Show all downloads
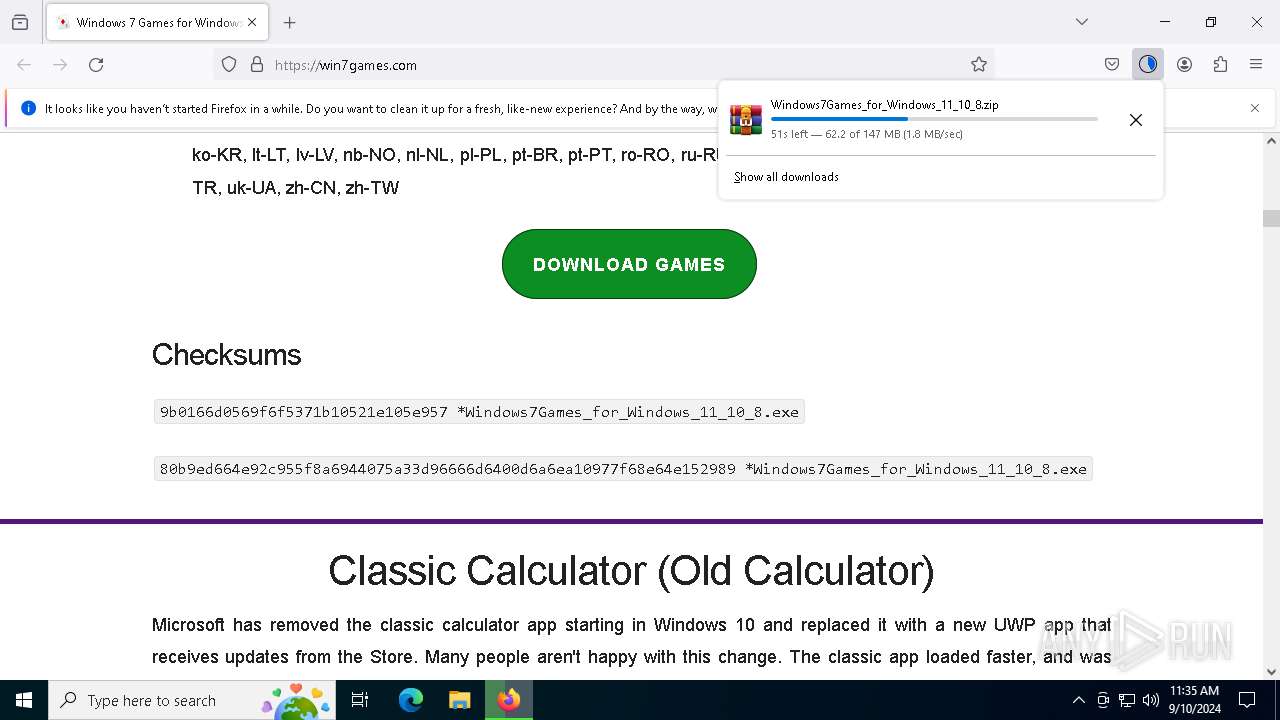This screenshot has width=1280, height=720. (x=786, y=177)
